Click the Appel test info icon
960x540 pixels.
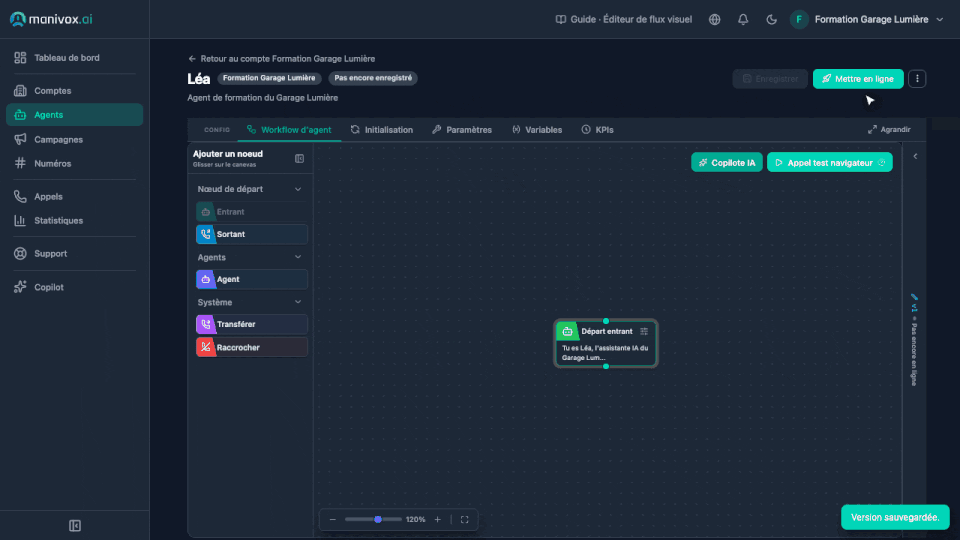click(882, 162)
